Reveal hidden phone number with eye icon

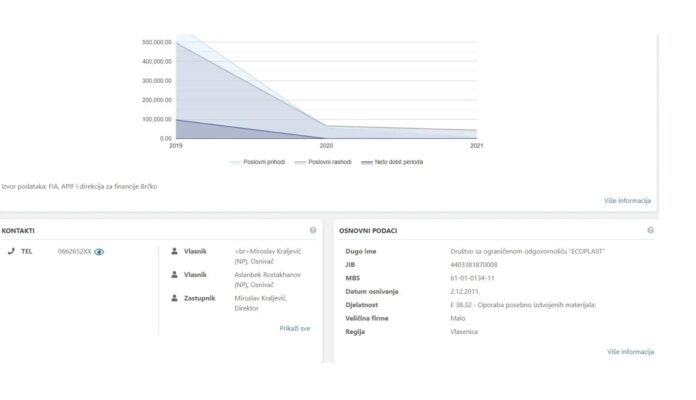click(x=99, y=252)
